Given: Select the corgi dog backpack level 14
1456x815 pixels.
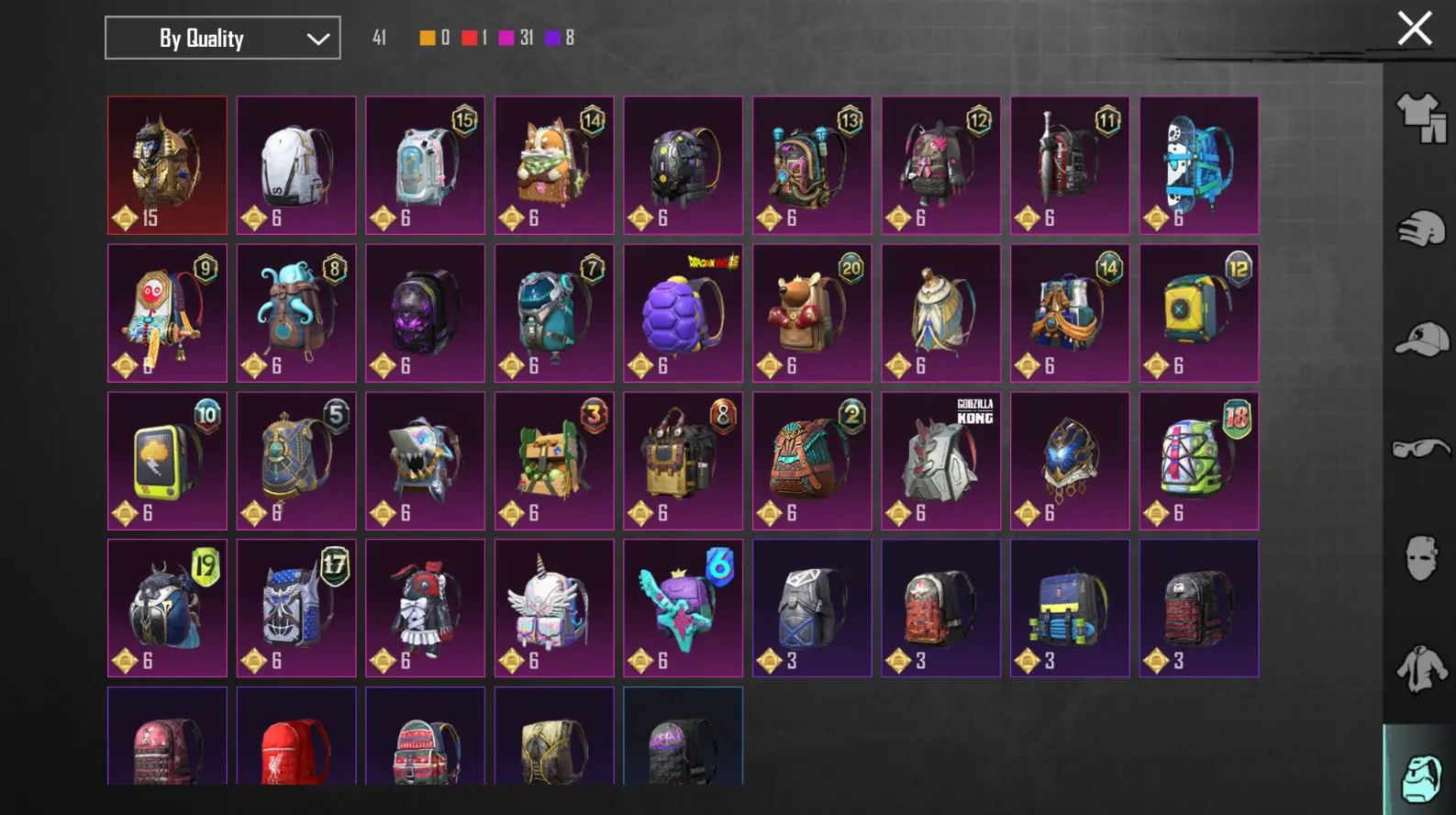Looking at the screenshot, I should click(554, 165).
